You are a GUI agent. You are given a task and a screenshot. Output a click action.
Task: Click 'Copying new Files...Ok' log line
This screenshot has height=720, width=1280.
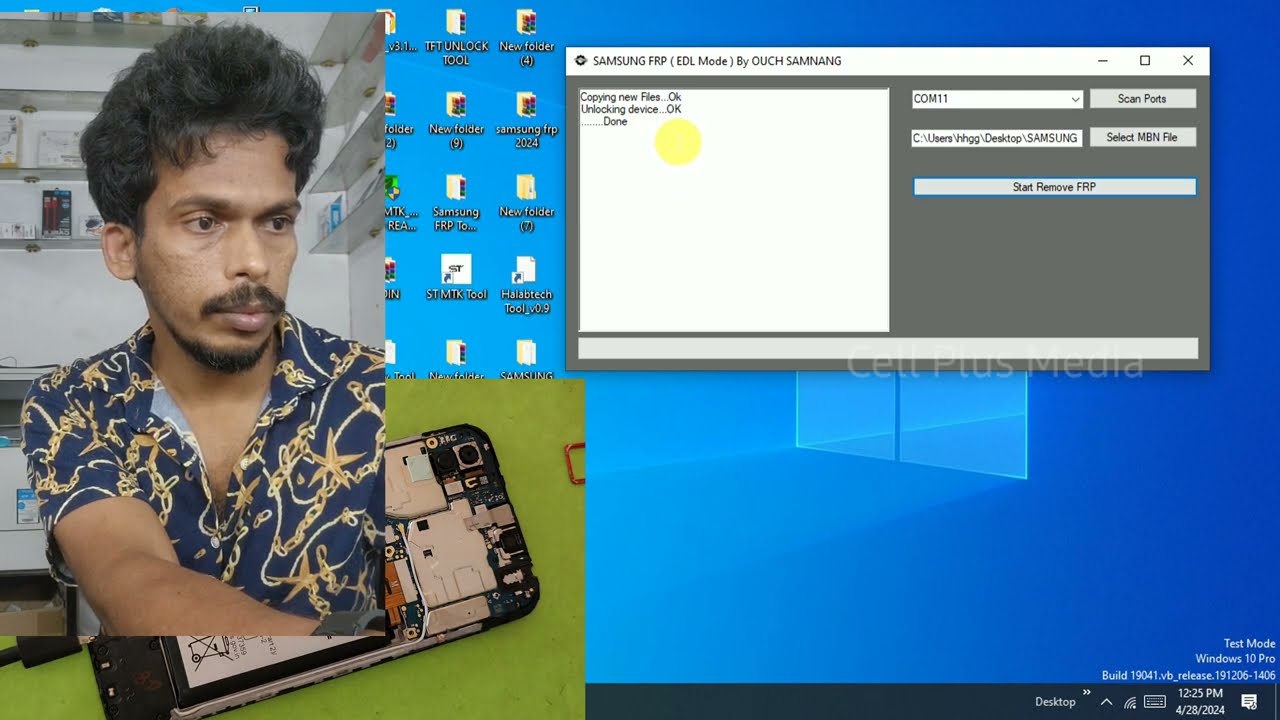point(630,97)
